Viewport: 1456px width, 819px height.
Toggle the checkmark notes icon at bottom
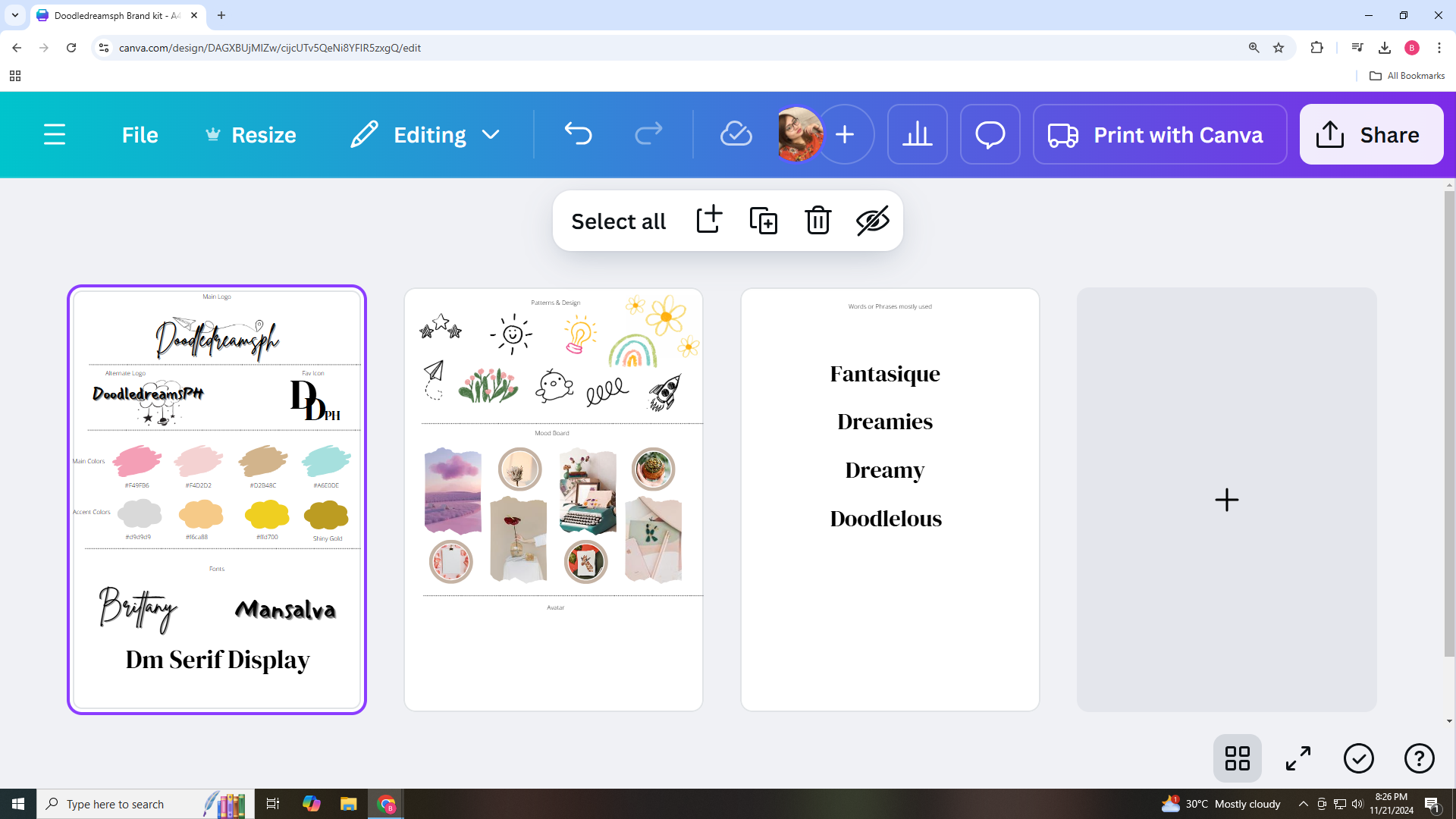tap(1358, 758)
